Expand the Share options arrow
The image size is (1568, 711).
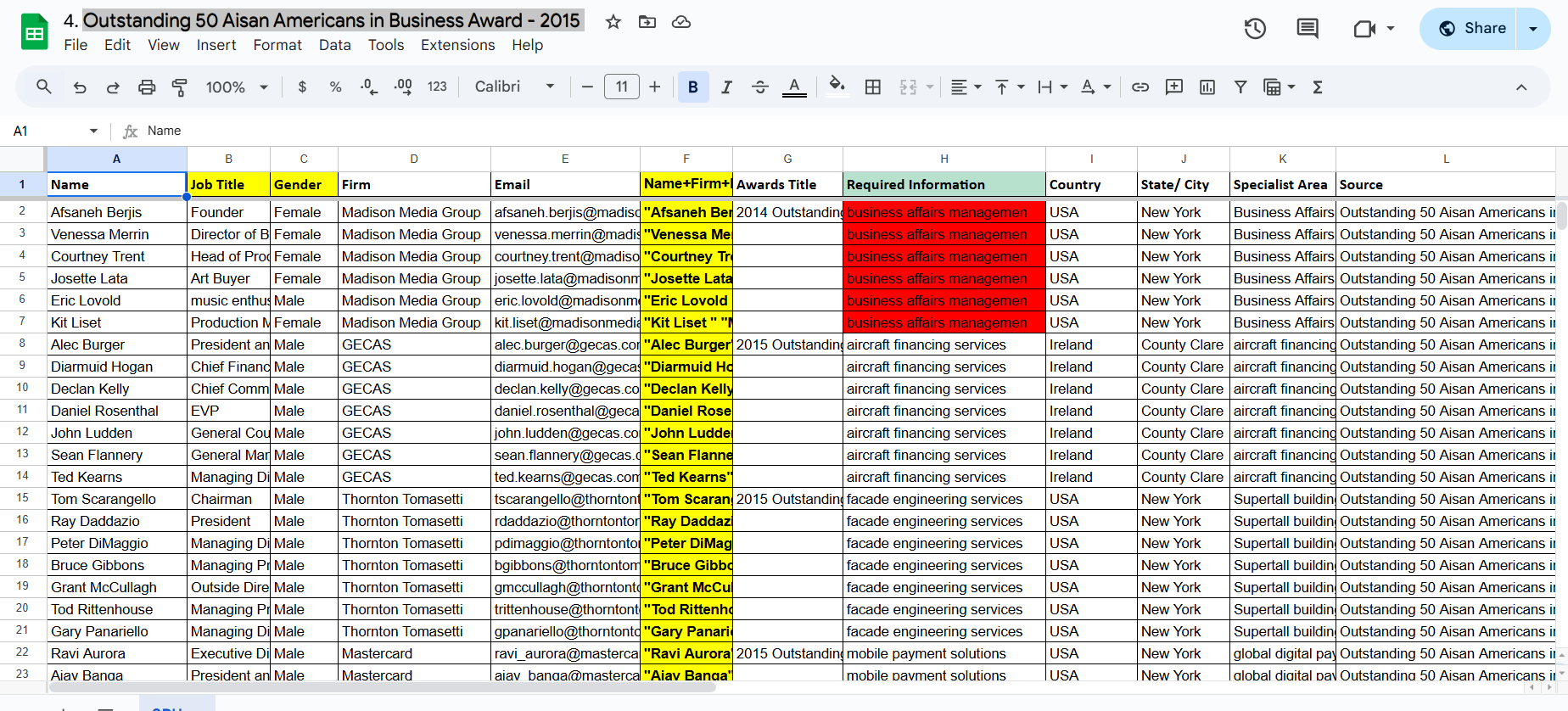click(1533, 29)
